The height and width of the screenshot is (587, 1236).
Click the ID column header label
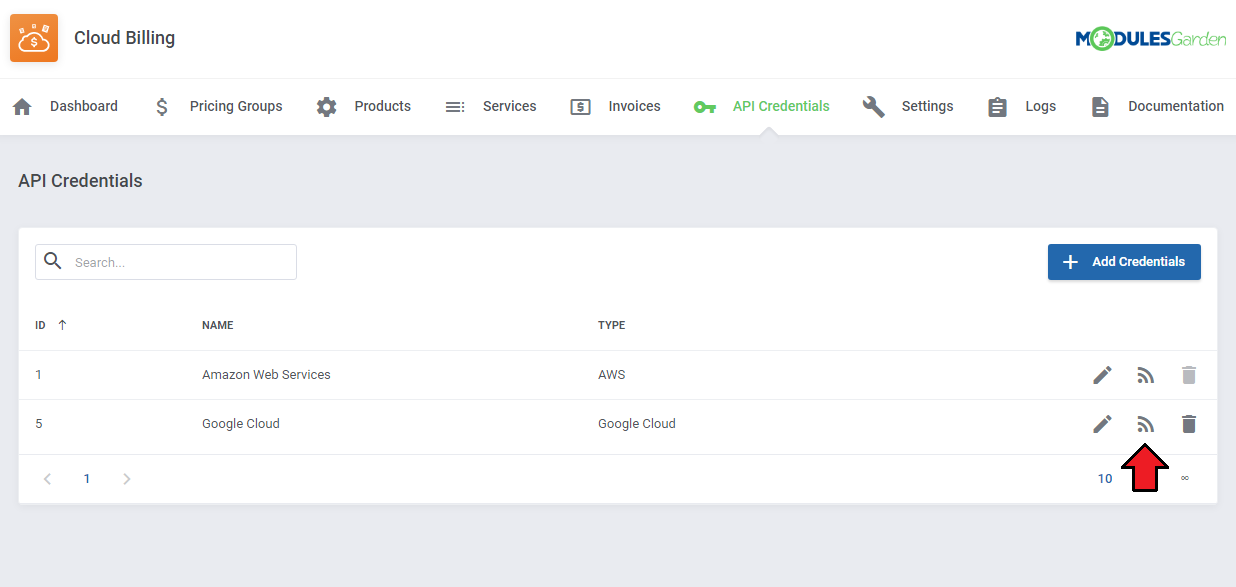pyautogui.click(x=41, y=325)
